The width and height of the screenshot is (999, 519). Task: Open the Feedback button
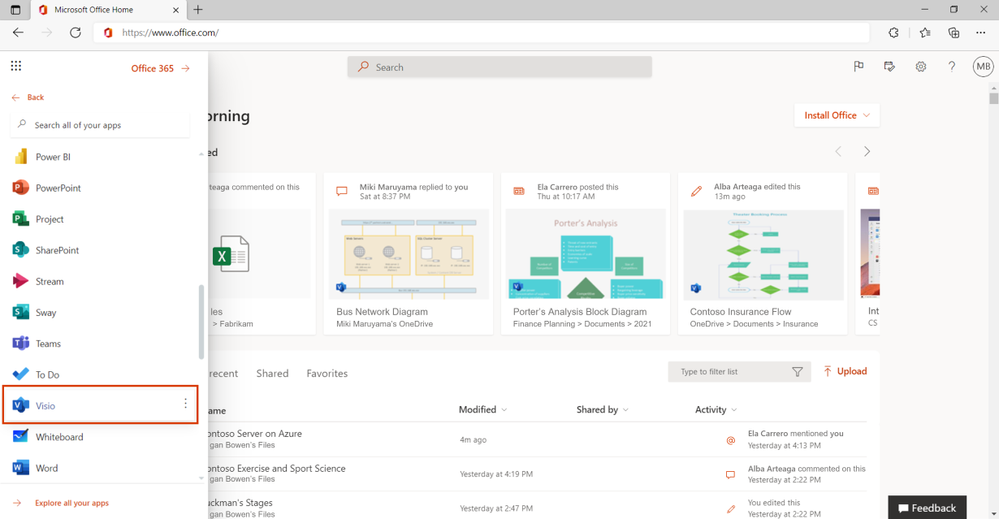(x=927, y=508)
